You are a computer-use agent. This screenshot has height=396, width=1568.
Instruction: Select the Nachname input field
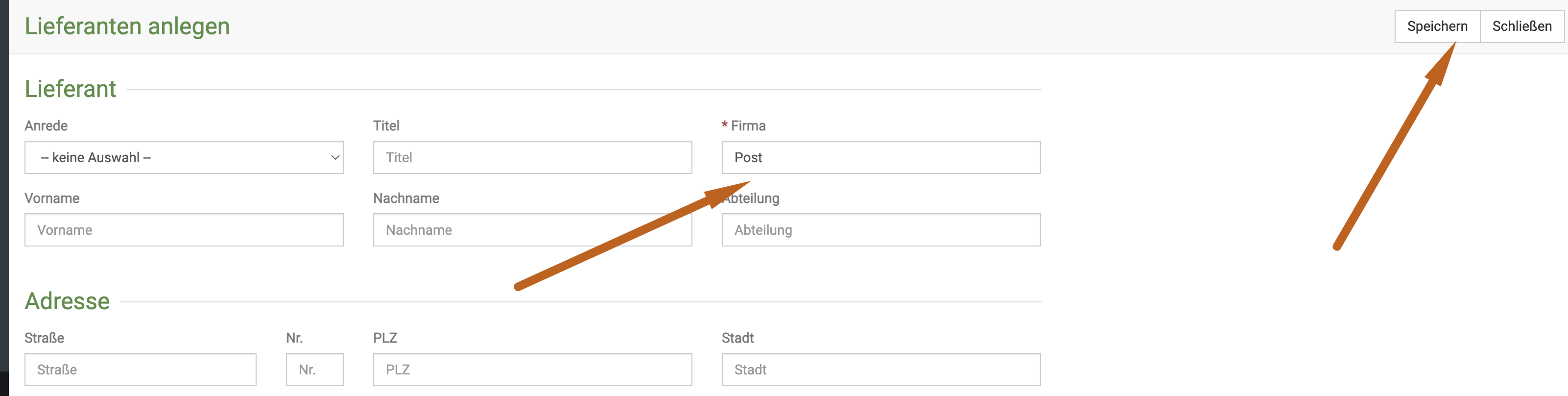click(x=533, y=230)
